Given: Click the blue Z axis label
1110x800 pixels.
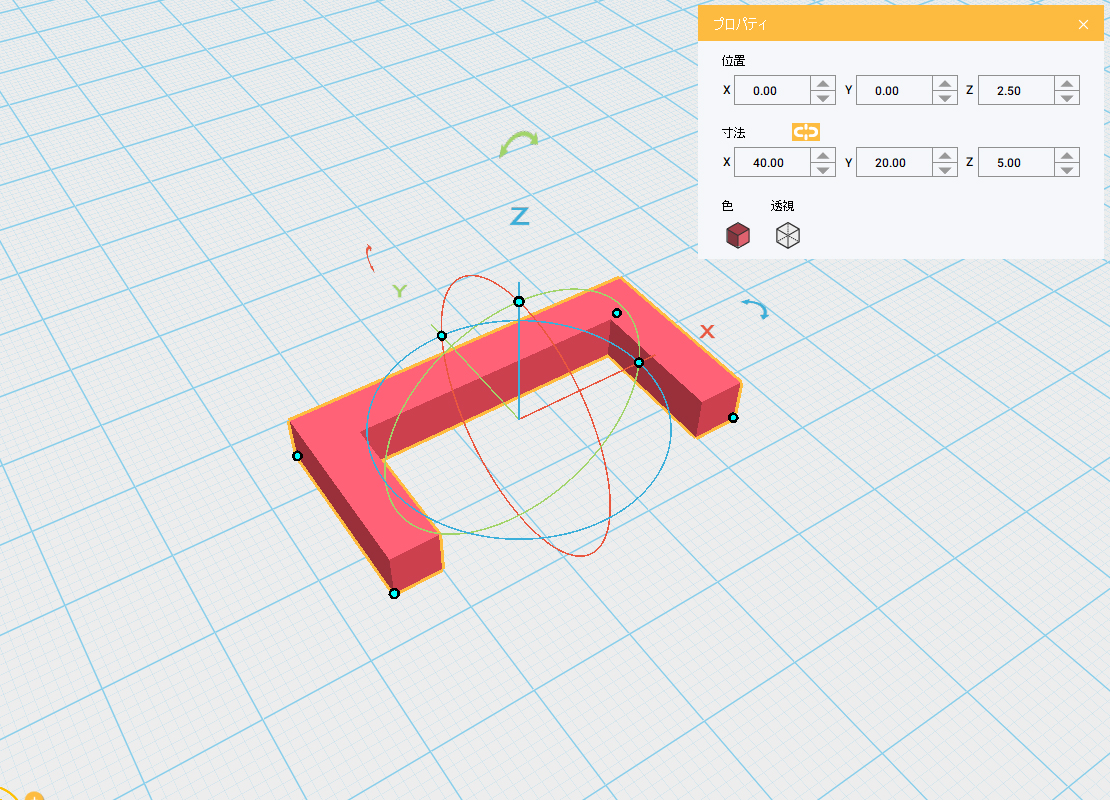Looking at the screenshot, I should [519, 216].
